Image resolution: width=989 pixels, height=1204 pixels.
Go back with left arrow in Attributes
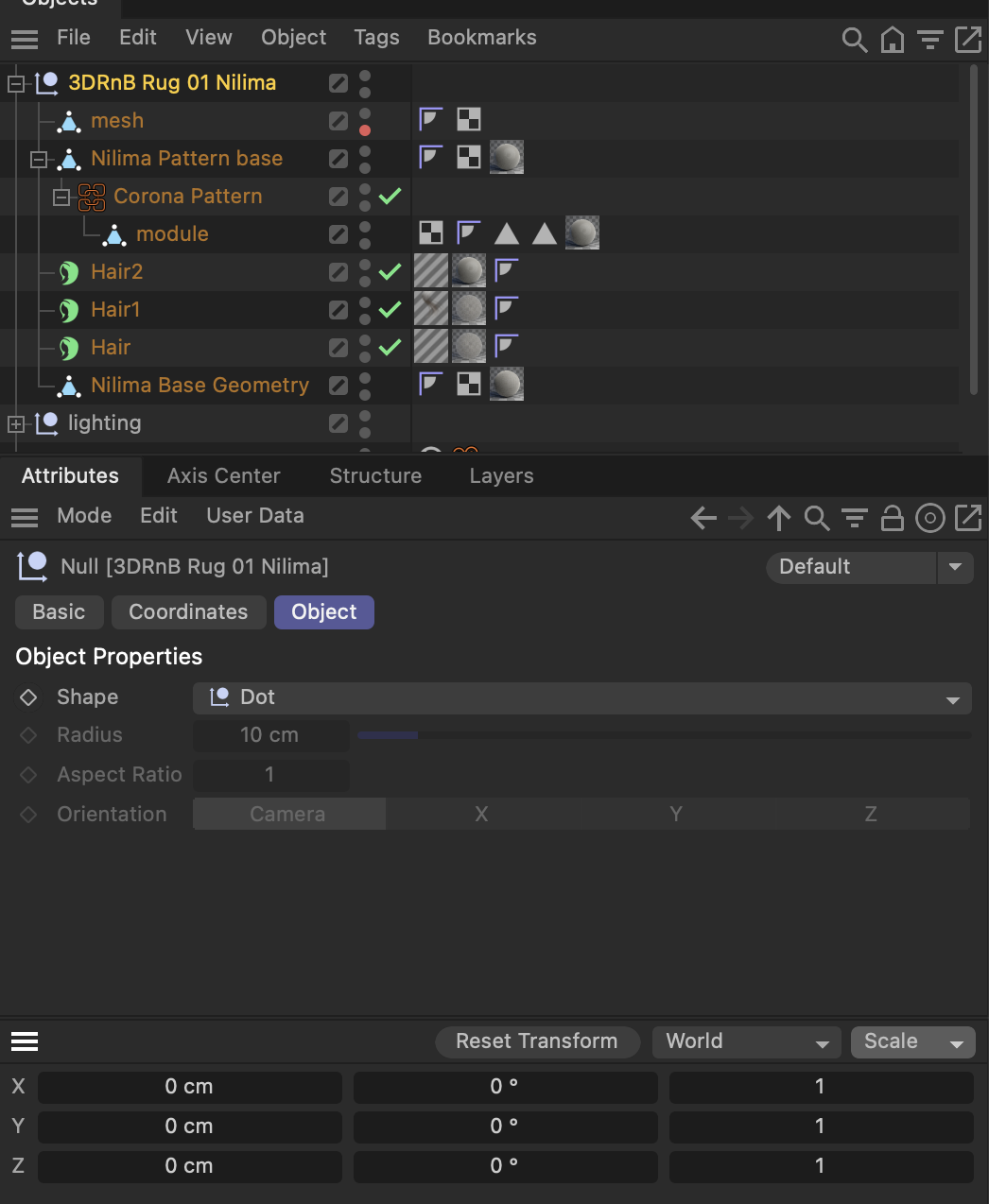pos(703,518)
